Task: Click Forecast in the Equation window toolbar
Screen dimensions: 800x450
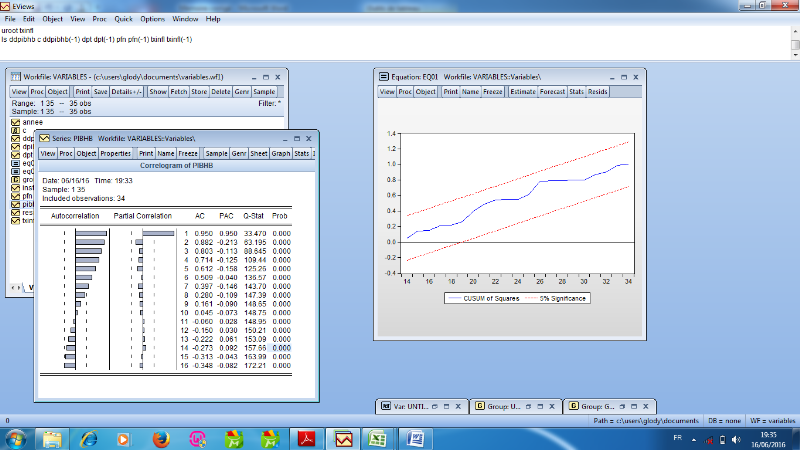Action: (552, 92)
